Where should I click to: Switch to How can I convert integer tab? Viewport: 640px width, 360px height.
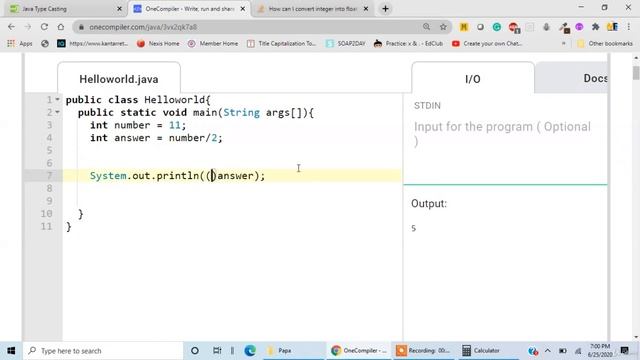pyautogui.click(x=313, y=9)
